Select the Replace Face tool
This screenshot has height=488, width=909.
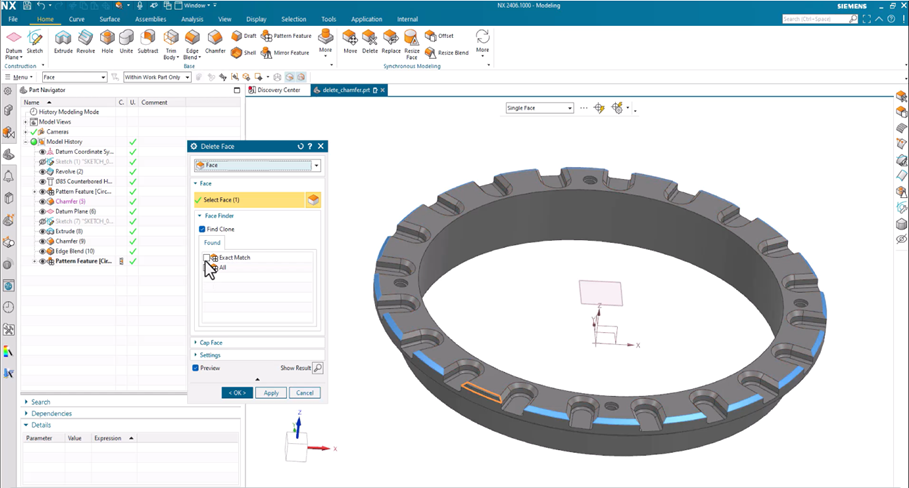click(391, 42)
